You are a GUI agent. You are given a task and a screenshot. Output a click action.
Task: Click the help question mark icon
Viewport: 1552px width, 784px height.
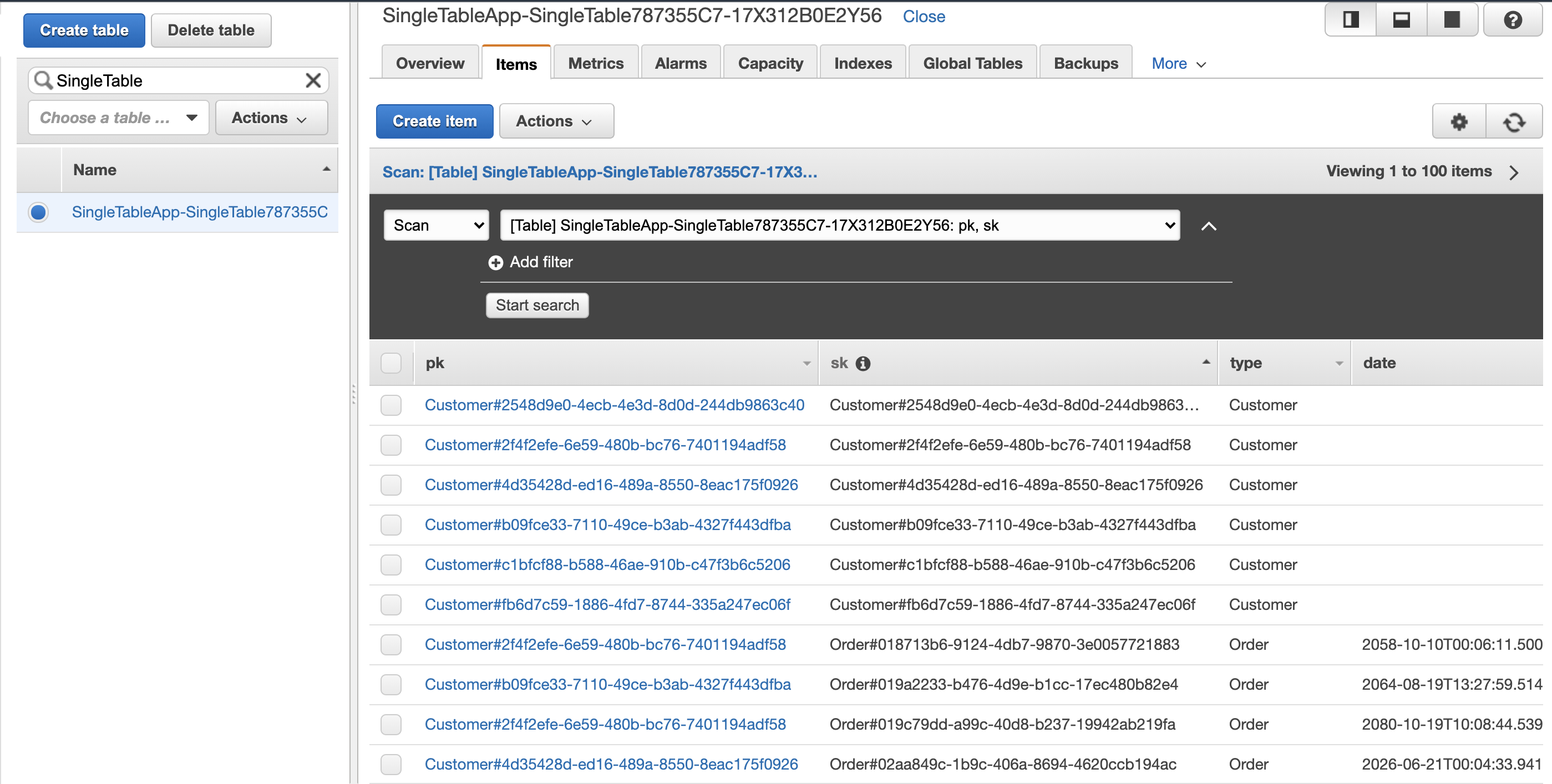(x=1512, y=20)
